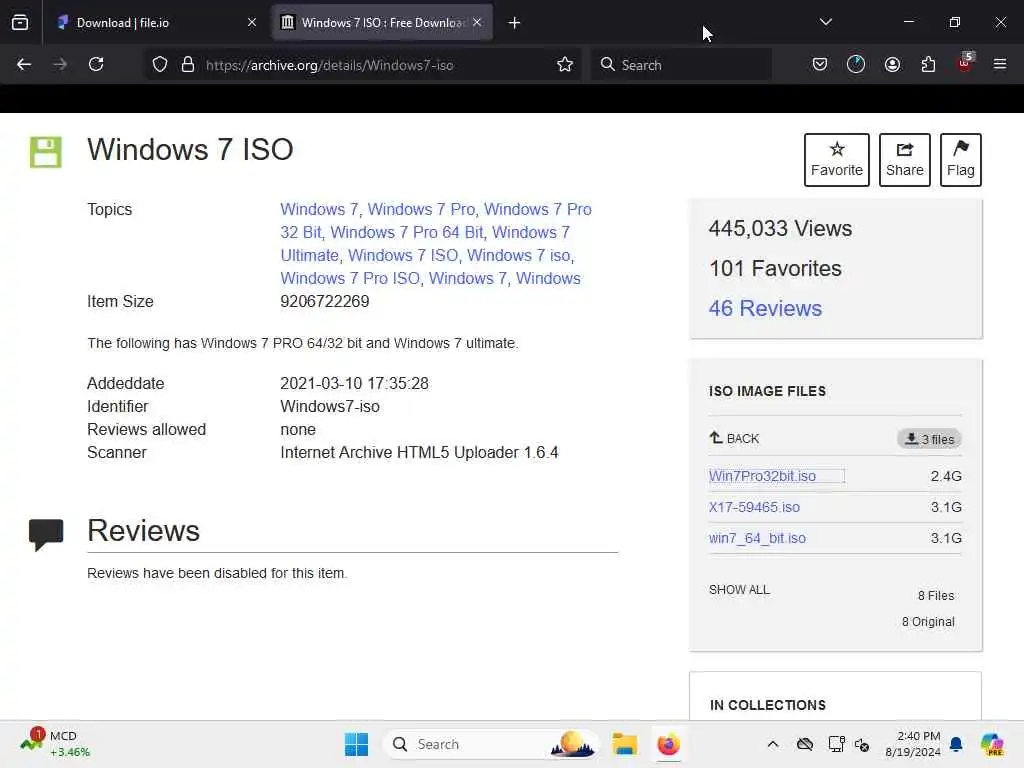Open Firefox application hamburger menu
Screen dimensions: 1024x768
point(1000,64)
